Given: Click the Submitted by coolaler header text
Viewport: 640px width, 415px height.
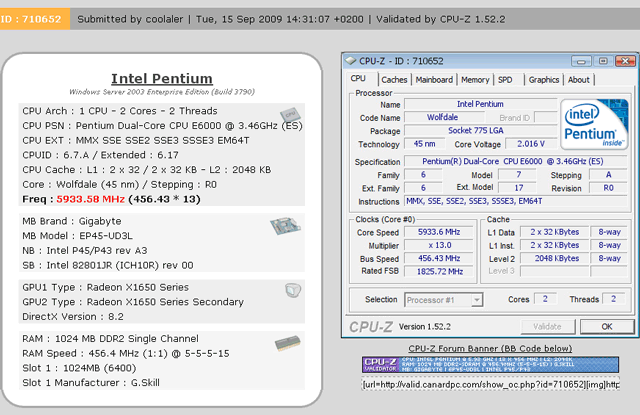Looking at the screenshot, I should [x=130, y=19].
